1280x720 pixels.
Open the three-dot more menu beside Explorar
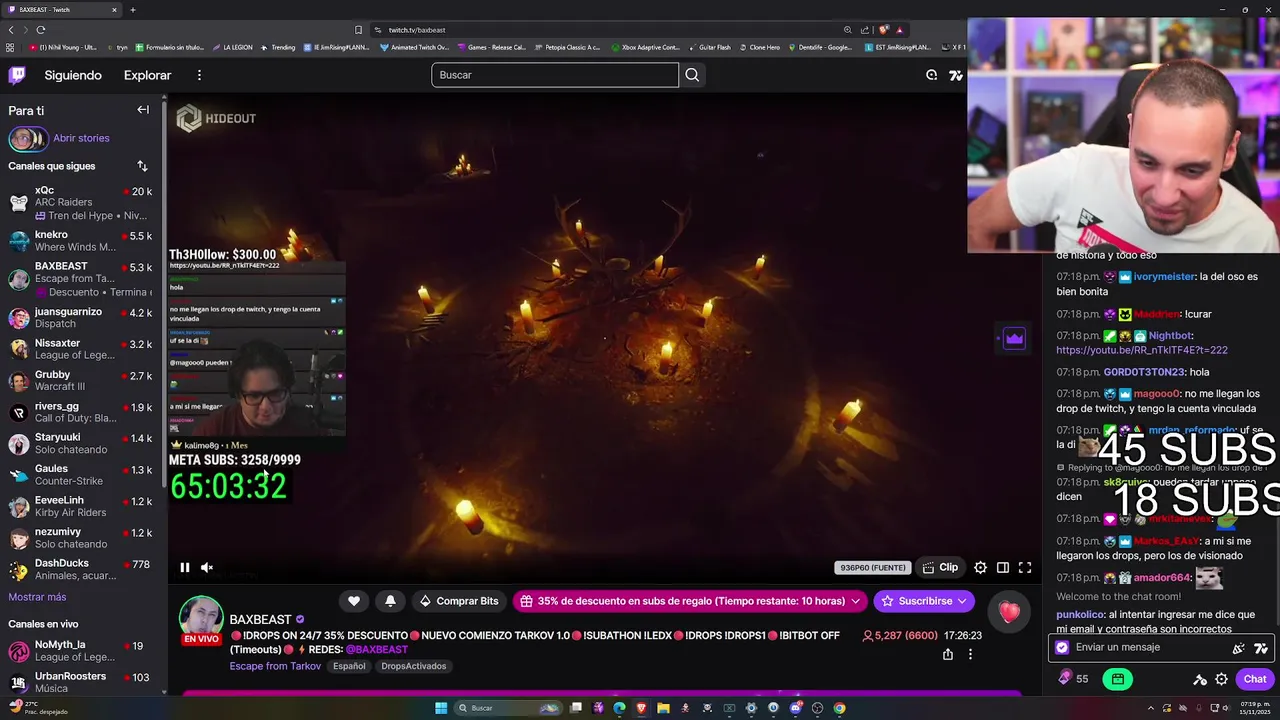[x=199, y=75]
